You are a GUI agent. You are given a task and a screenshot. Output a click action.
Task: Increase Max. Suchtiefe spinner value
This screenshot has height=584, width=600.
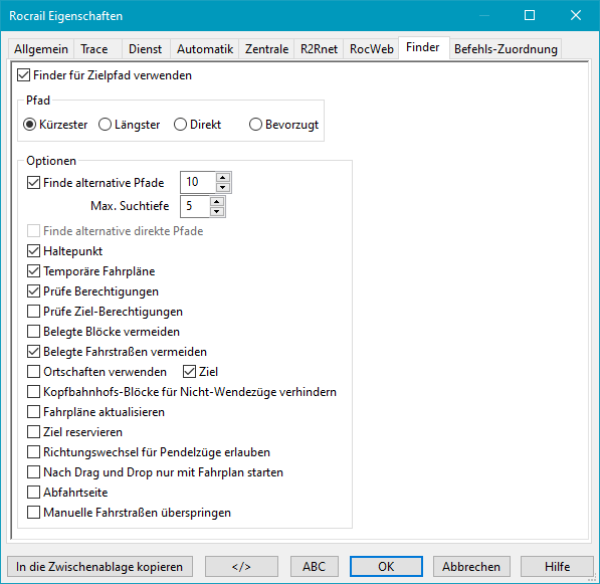tap(217, 201)
